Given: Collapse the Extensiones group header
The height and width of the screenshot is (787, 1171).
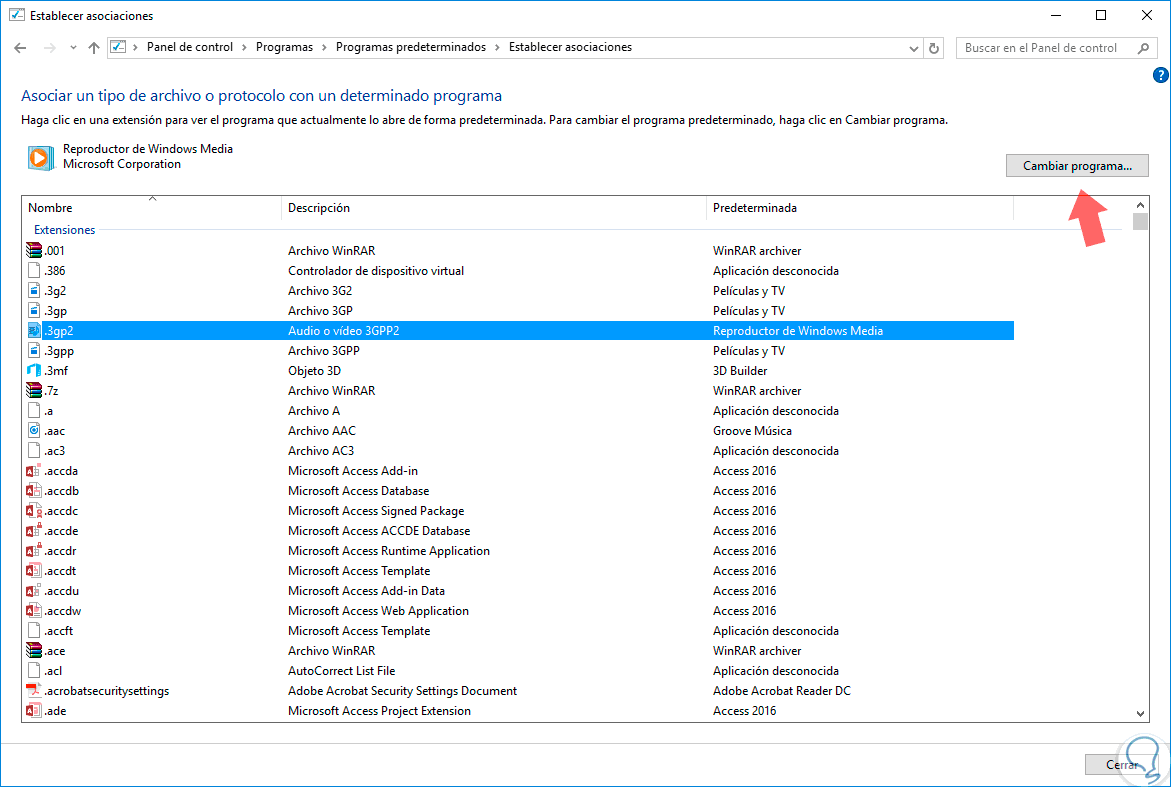Looking at the screenshot, I should 64,230.
